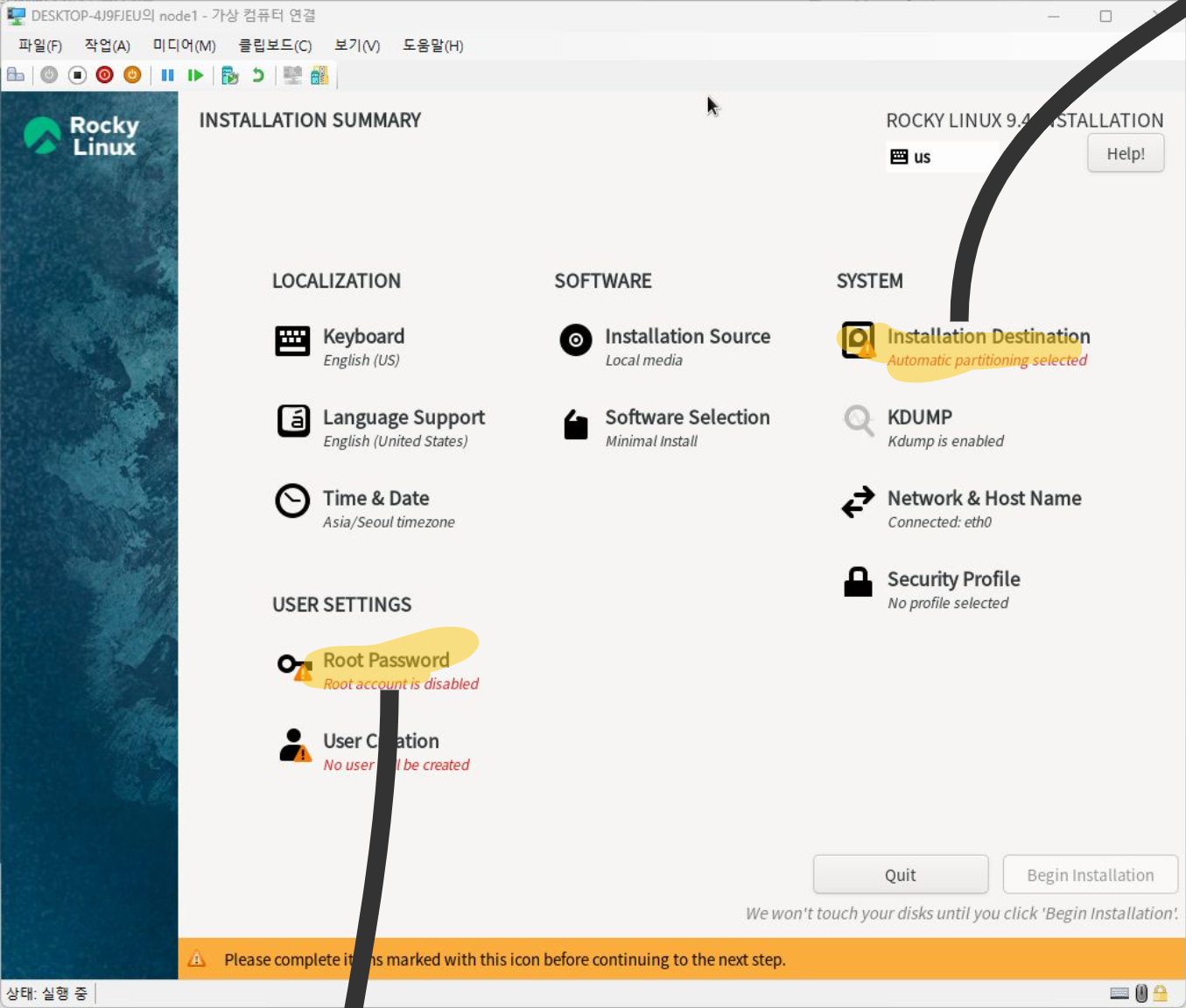Screen dimensions: 1186x1008
Task: Click 'Root account is disabled' text
Action: coord(401,684)
